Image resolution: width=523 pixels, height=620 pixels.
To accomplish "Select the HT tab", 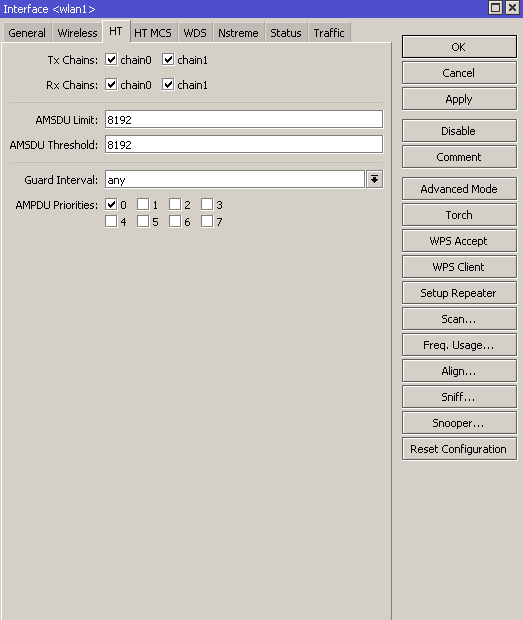I will click(115, 31).
